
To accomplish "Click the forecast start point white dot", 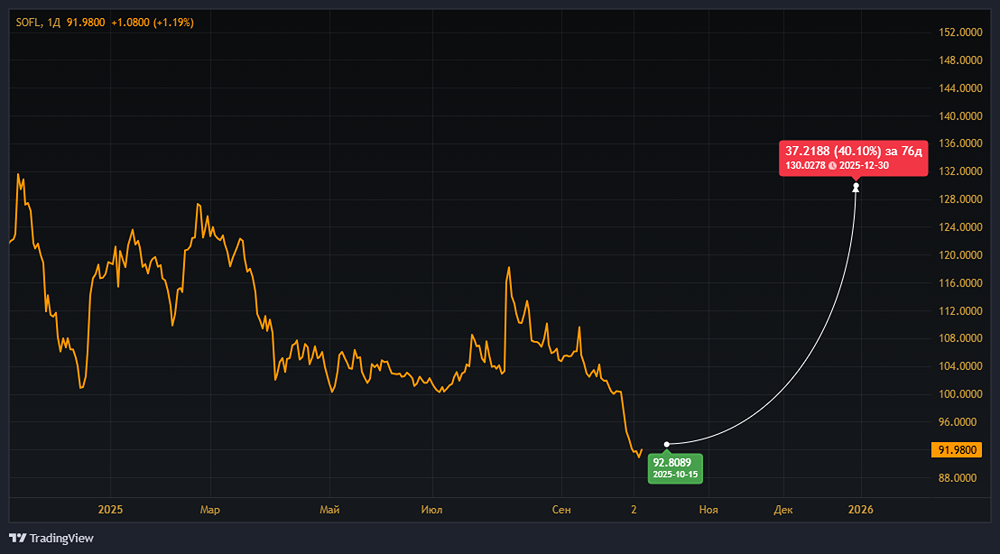I will 666,444.
